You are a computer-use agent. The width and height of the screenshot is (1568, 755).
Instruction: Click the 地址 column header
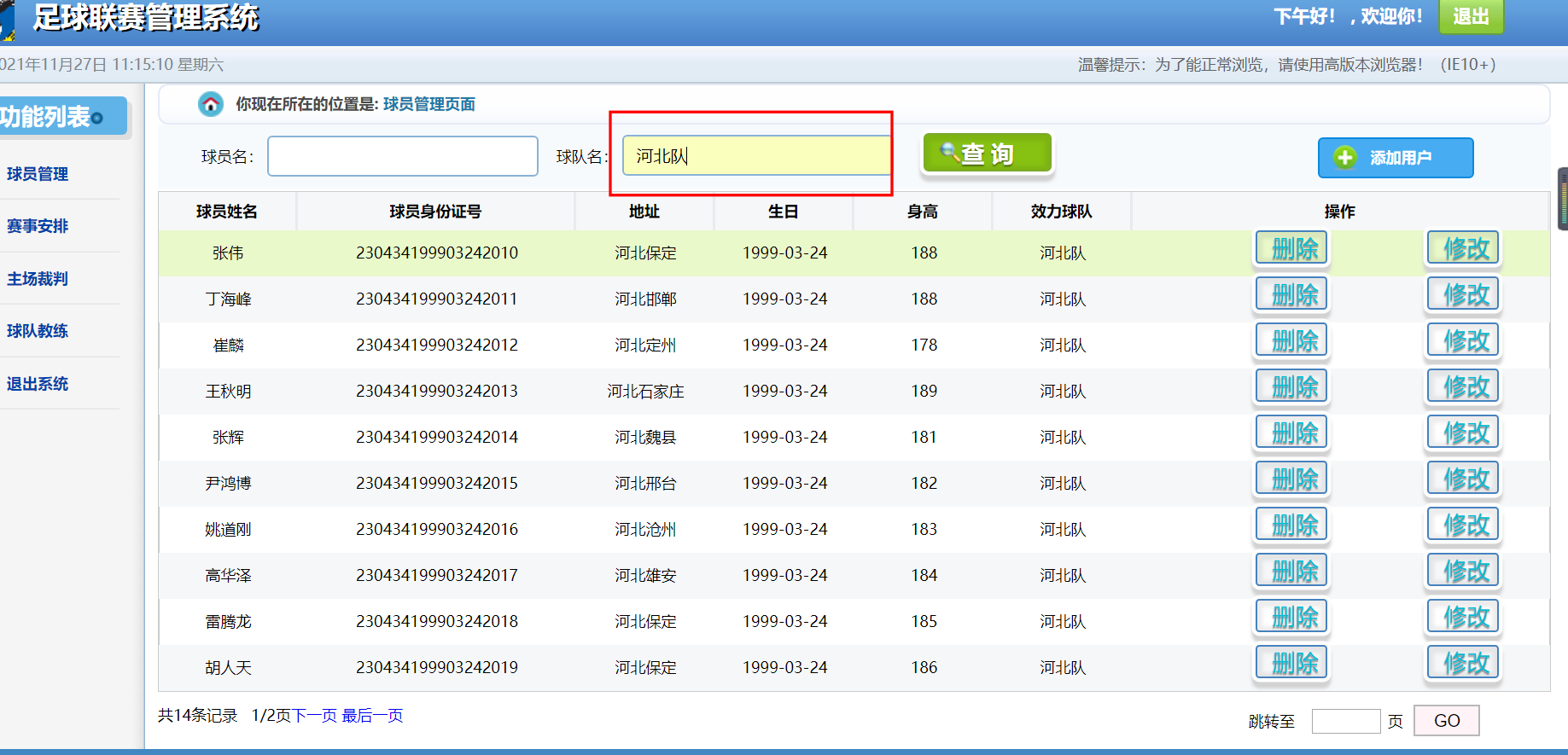click(644, 212)
